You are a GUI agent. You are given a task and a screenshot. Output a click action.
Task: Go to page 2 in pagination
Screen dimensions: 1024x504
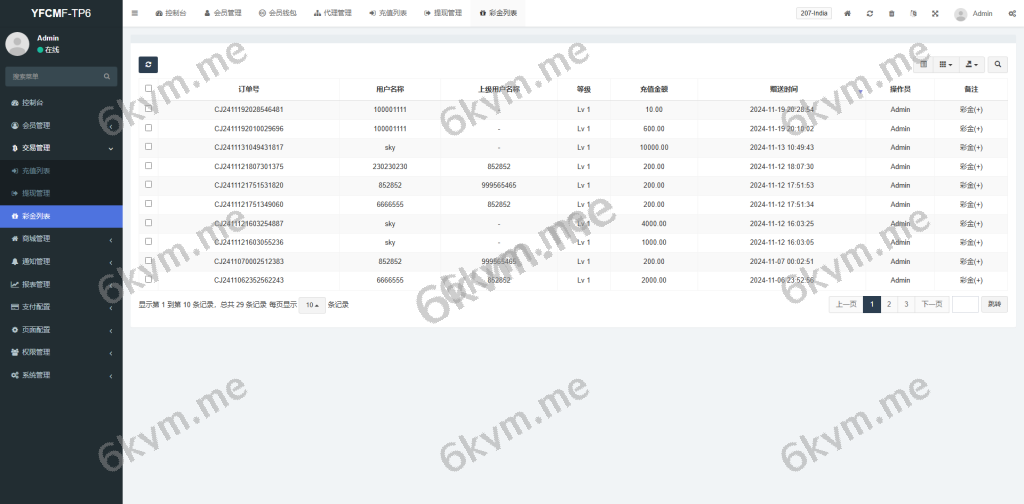[888, 305]
